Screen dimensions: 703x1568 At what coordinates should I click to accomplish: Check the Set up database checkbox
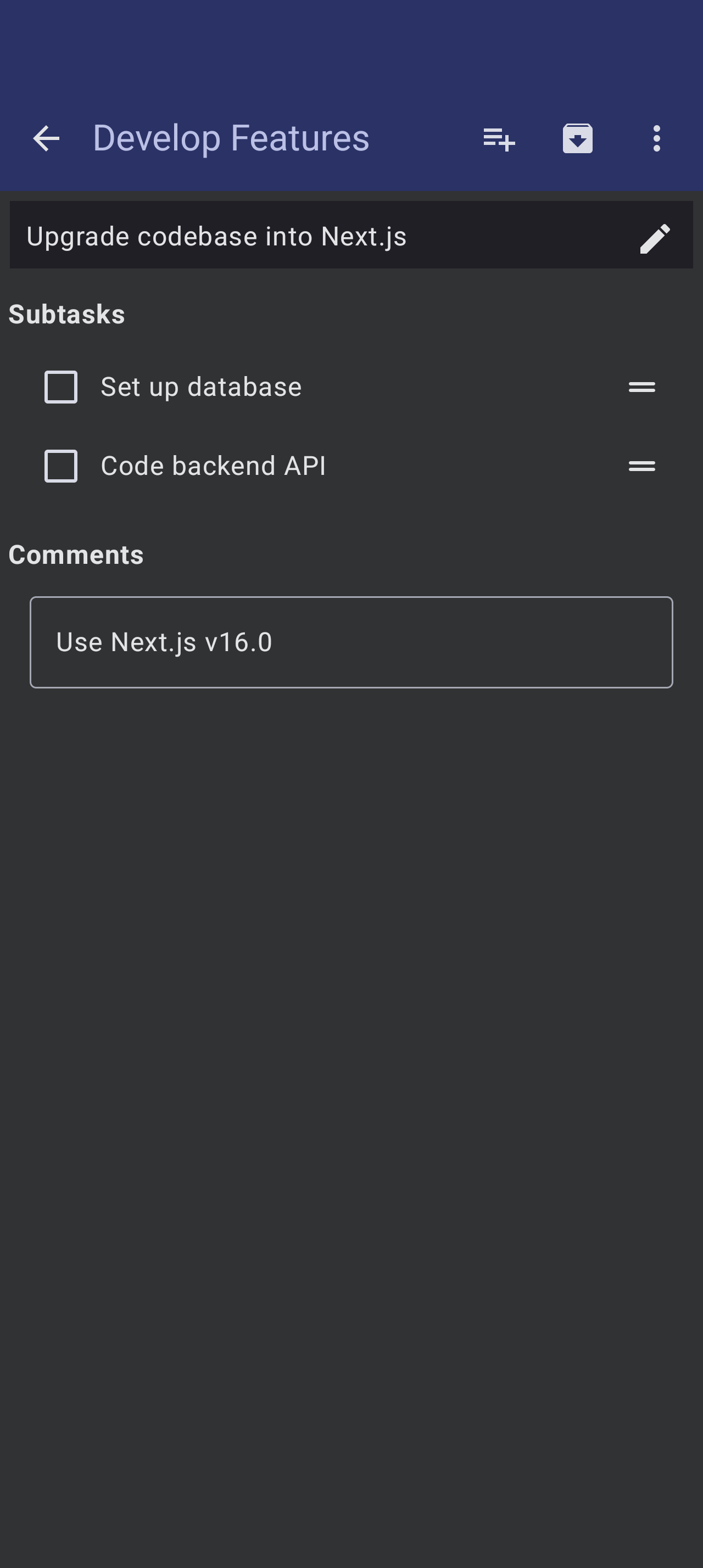click(61, 387)
